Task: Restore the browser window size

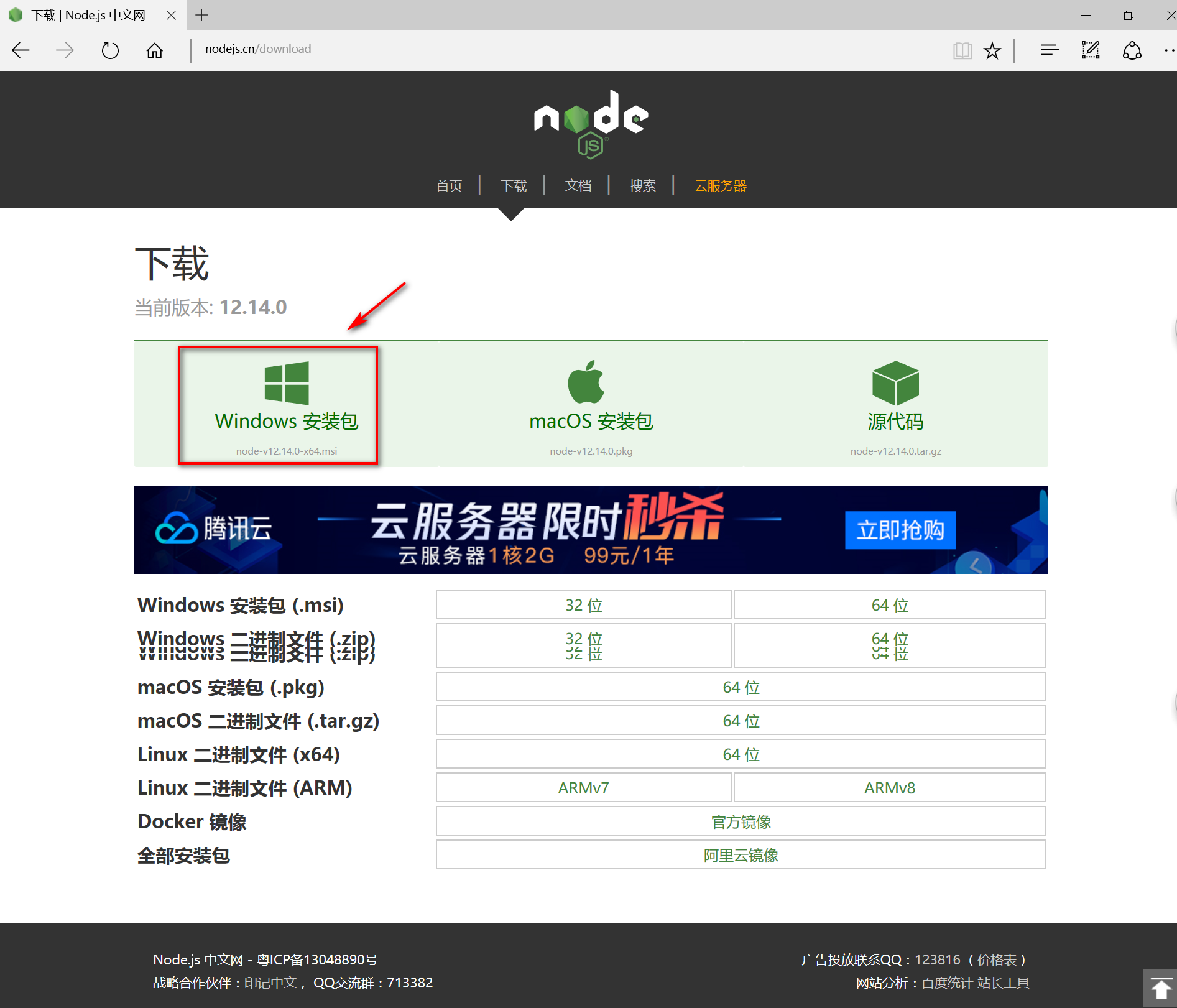Action: point(1129,15)
